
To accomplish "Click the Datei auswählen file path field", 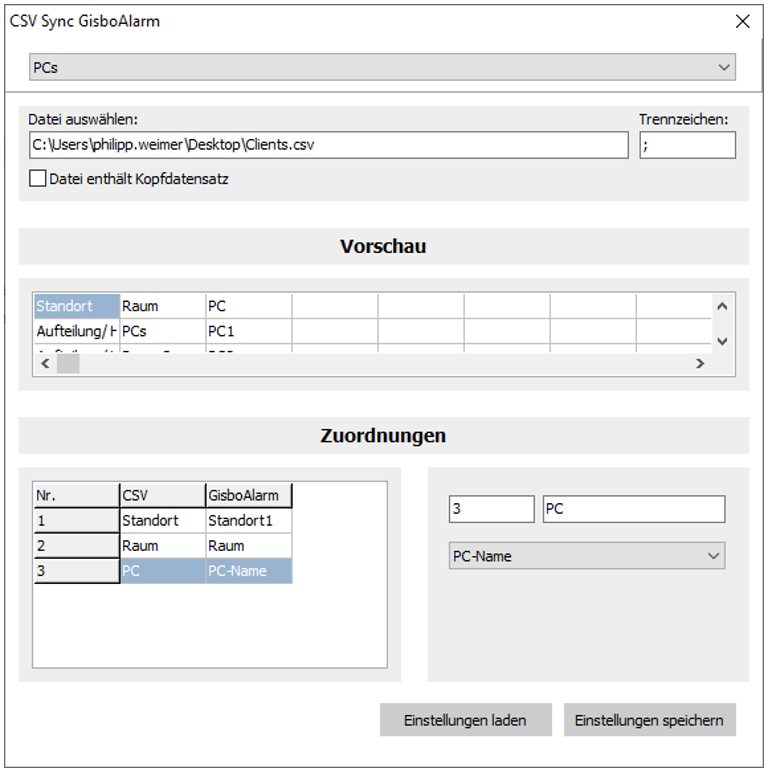I will click(x=329, y=145).
